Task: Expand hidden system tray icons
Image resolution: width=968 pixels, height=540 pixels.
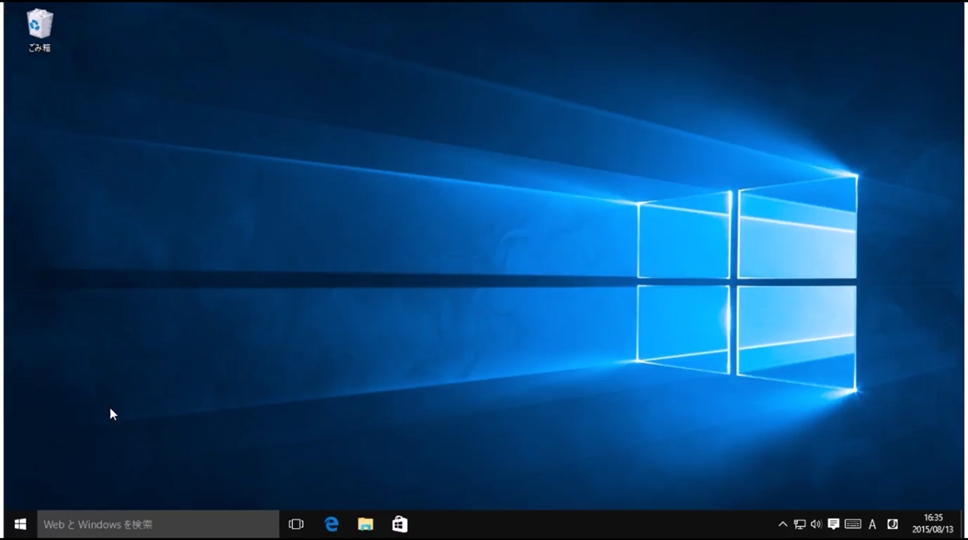Action: 782,524
